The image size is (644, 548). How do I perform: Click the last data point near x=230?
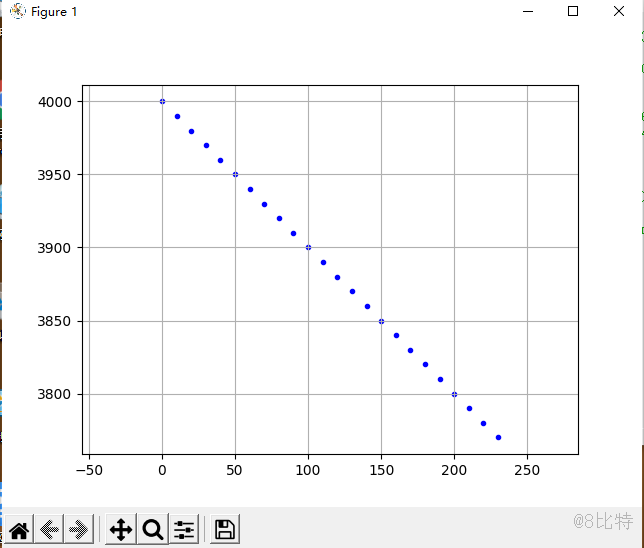tap(498, 437)
